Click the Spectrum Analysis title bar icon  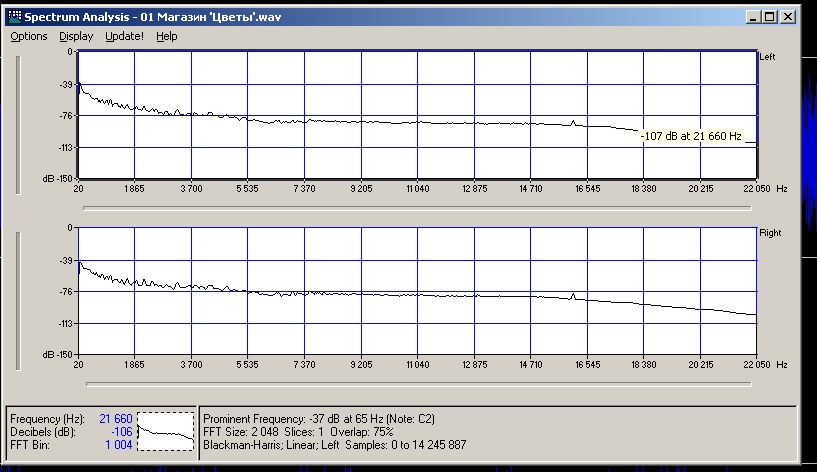pos(13,17)
